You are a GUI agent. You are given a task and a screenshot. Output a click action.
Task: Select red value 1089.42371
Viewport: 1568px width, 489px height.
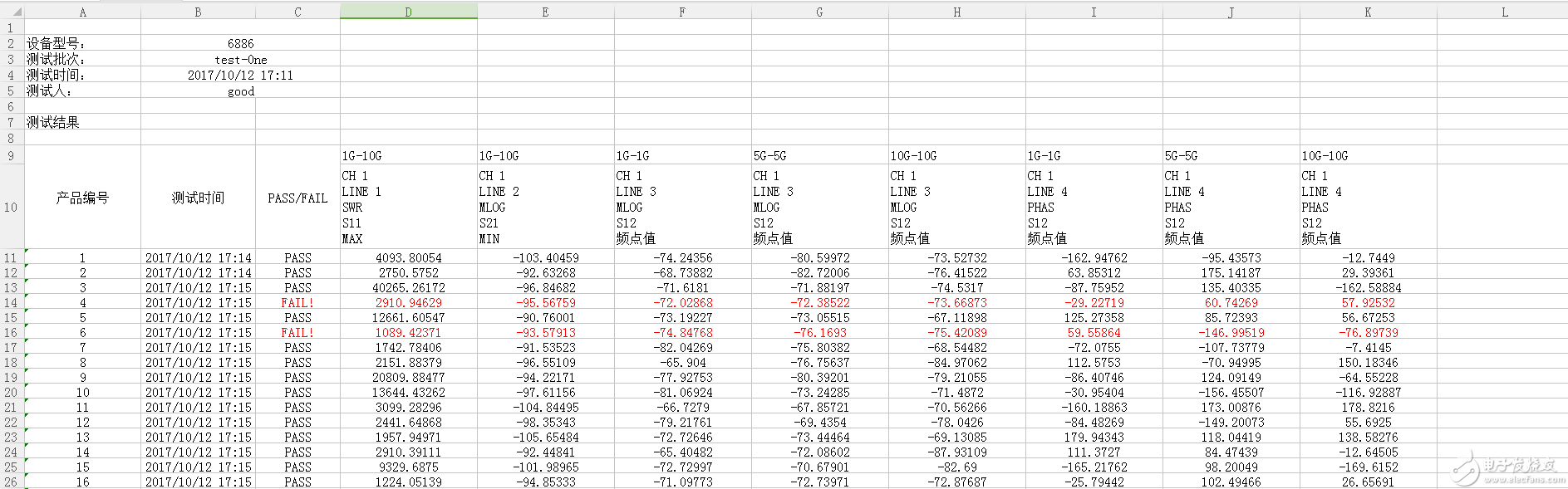408,333
